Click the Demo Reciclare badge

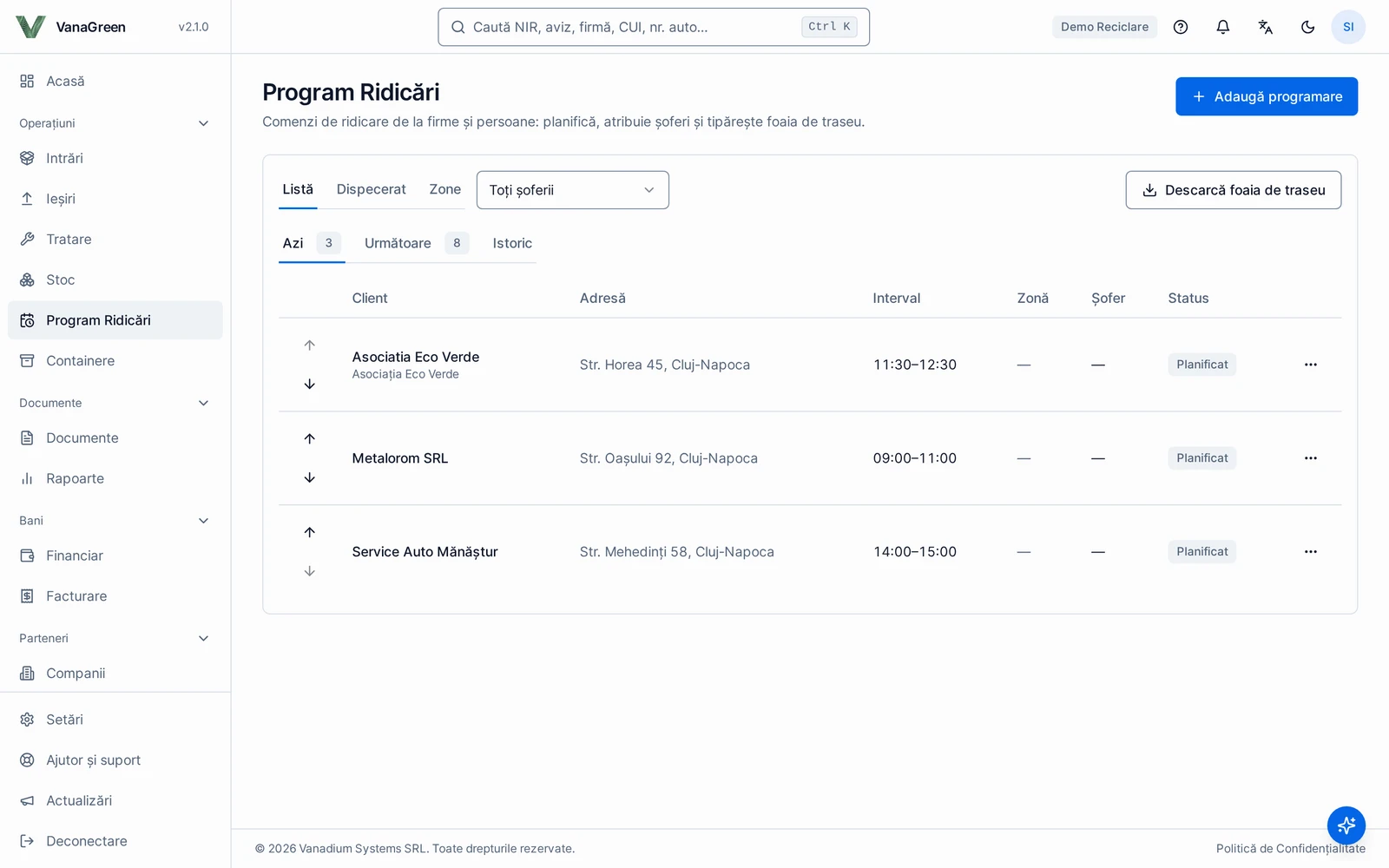pos(1104,27)
